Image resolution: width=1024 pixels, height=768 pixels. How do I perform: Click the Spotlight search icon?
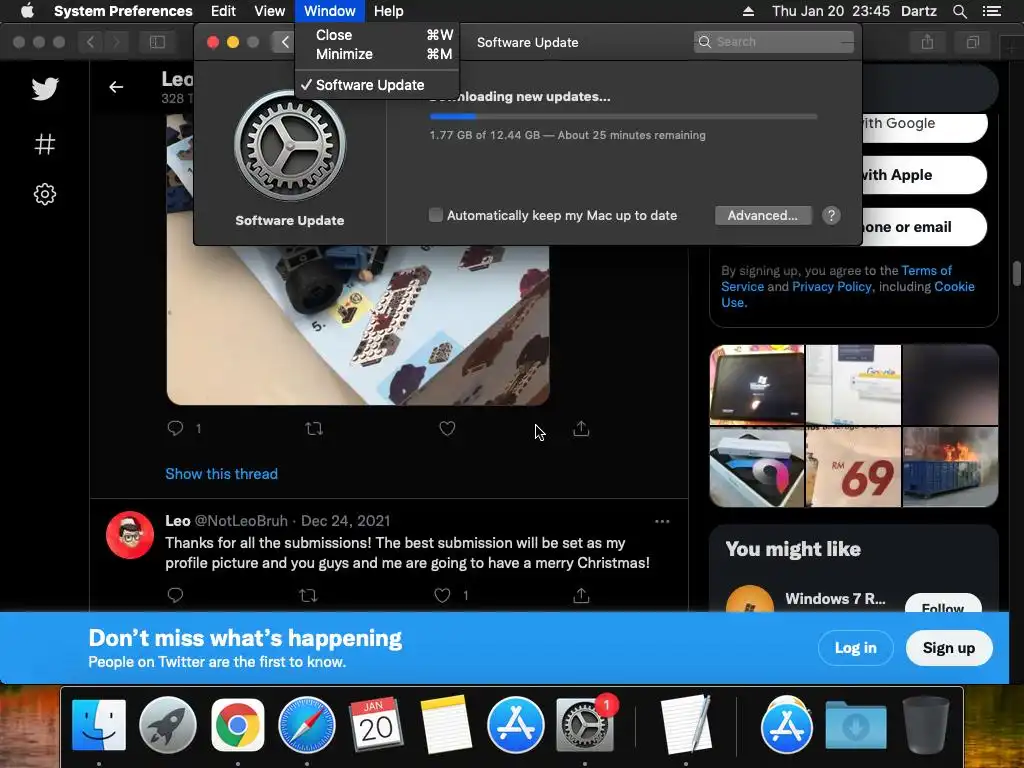pyautogui.click(x=959, y=11)
